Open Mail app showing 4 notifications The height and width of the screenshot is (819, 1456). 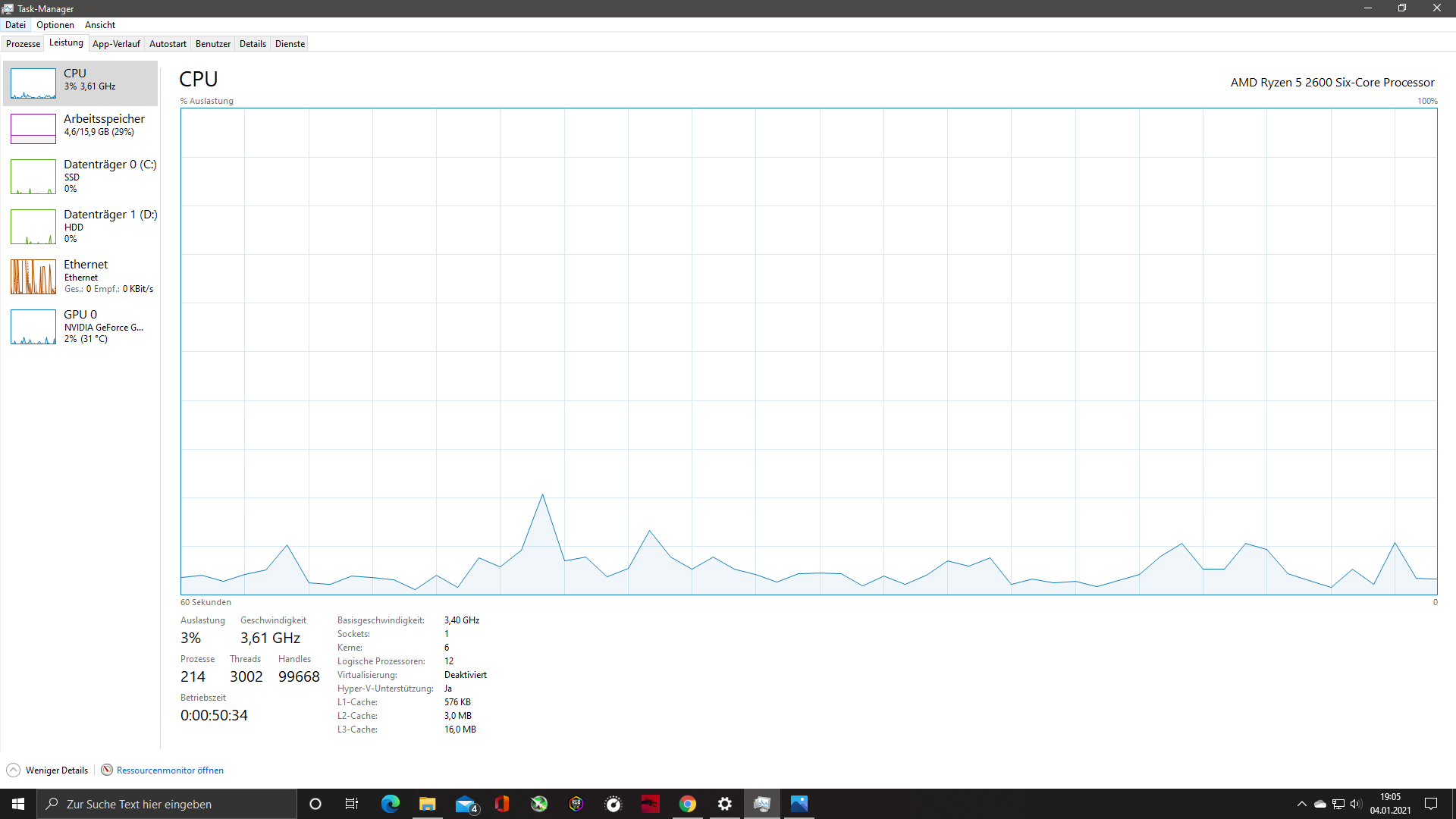click(465, 803)
